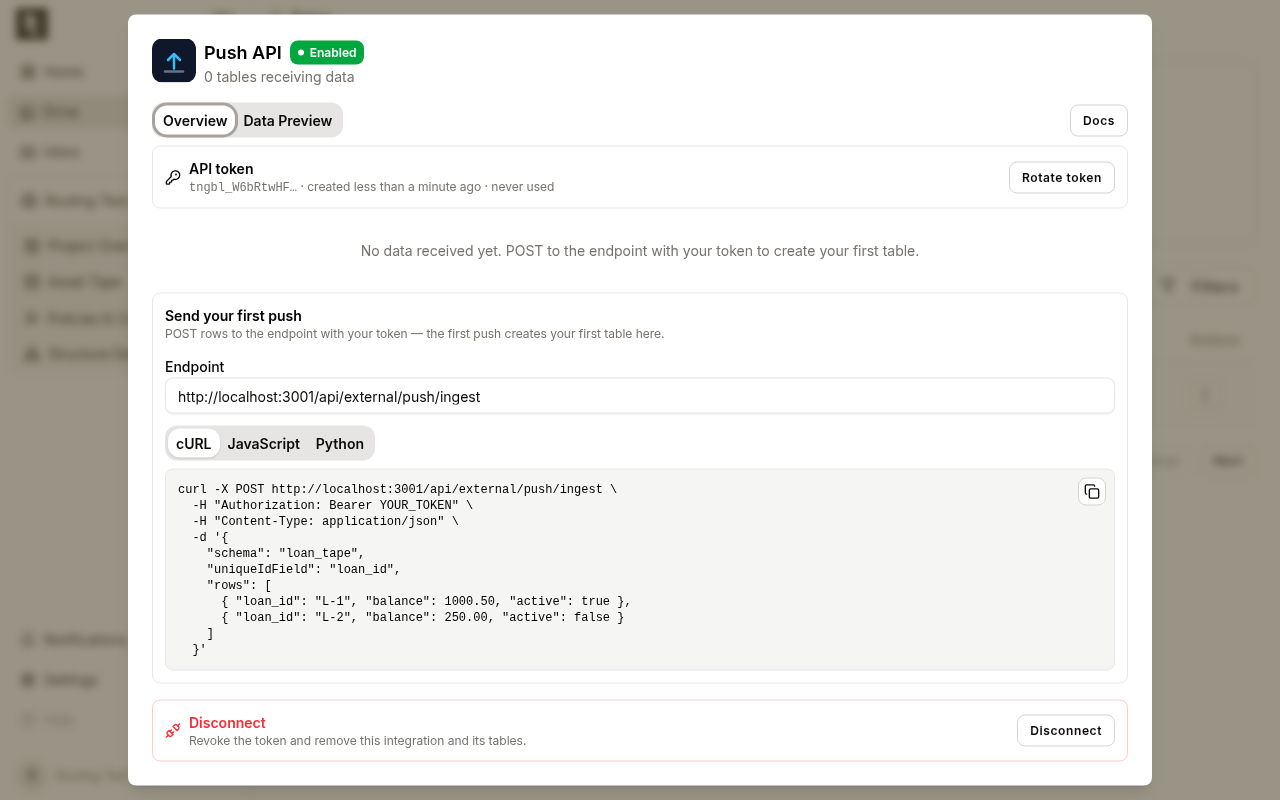This screenshot has height=800, width=1280.
Task: Click the "Content-Type: application/json" code line
Action: click(x=326, y=522)
